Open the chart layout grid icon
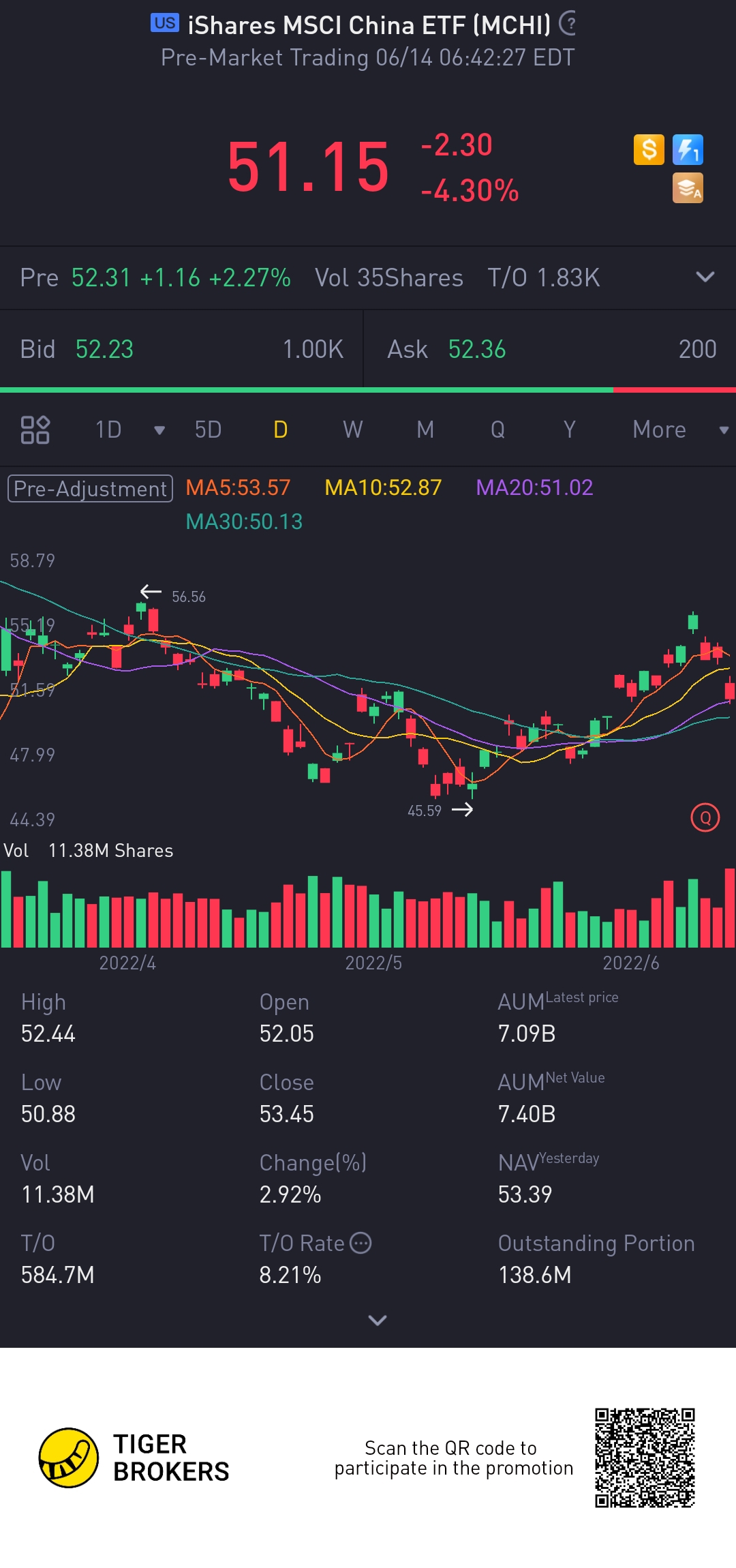This screenshot has width=736, height=1568. click(35, 429)
